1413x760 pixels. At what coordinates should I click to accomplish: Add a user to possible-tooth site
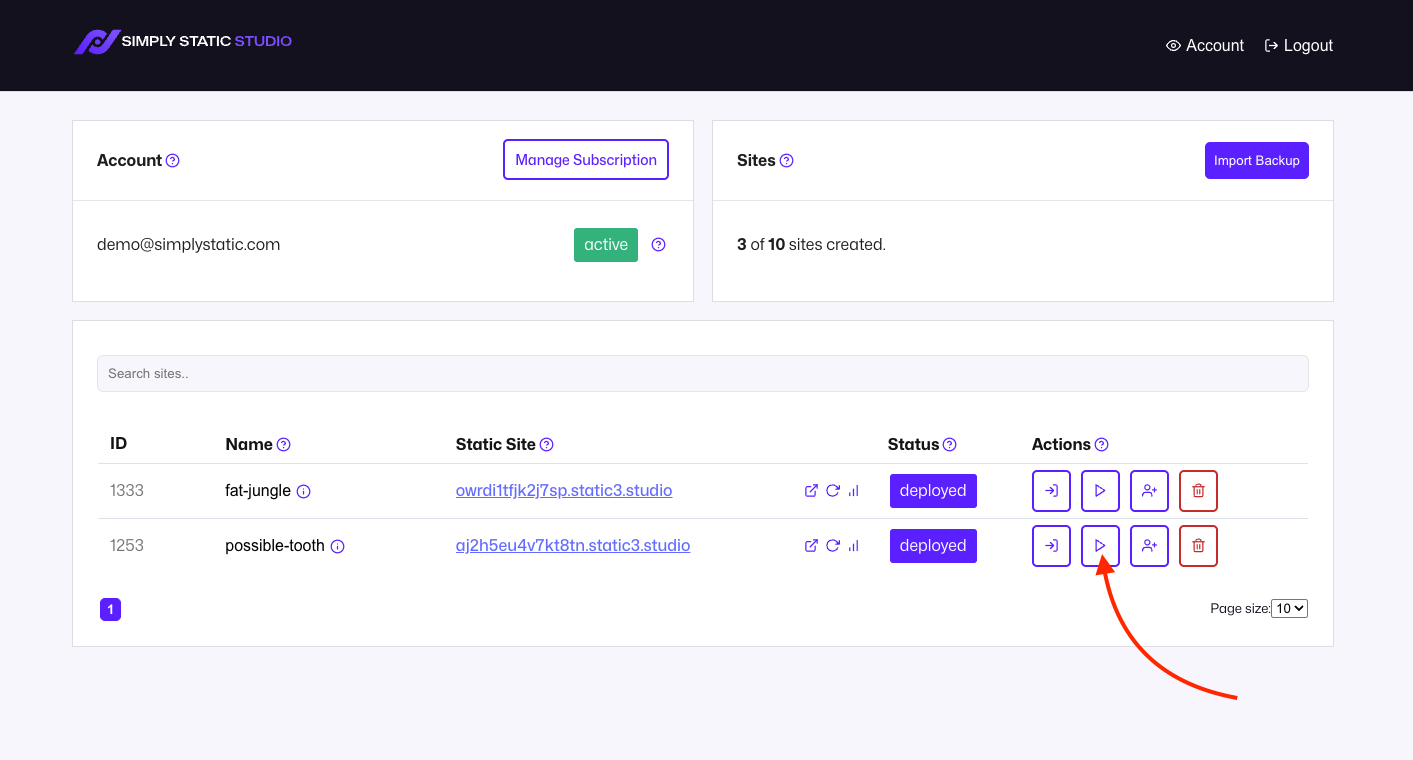point(1149,546)
